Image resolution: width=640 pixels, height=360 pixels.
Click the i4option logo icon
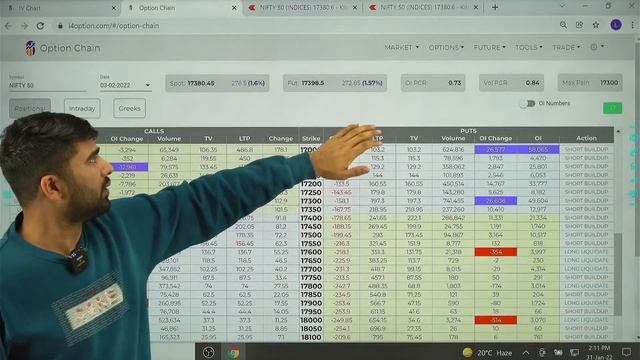click(30, 48)
